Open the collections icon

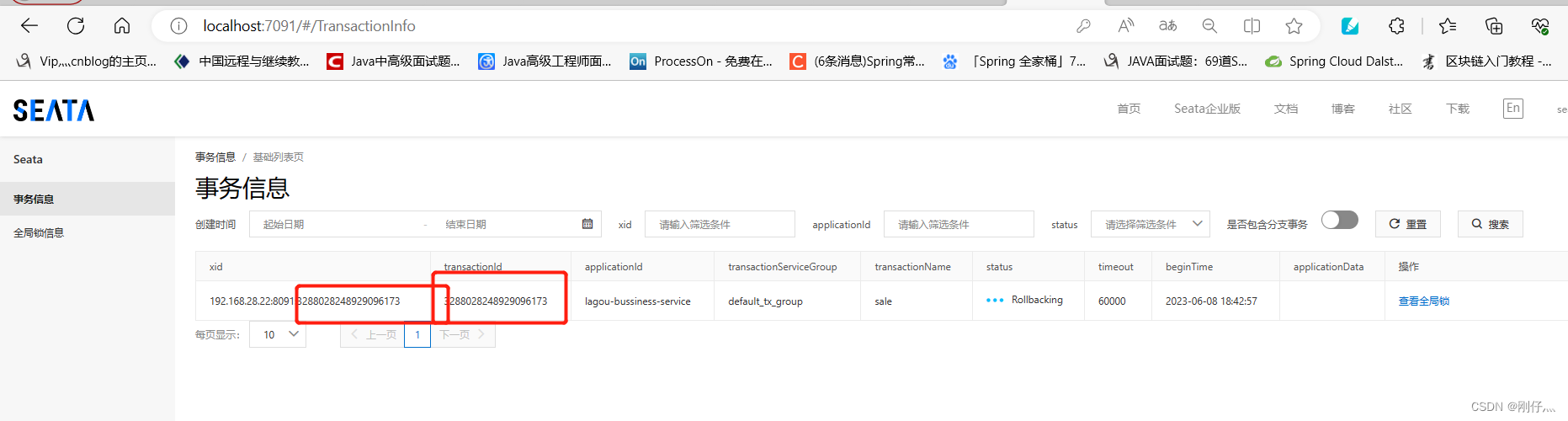click(x=1494, y=26)
